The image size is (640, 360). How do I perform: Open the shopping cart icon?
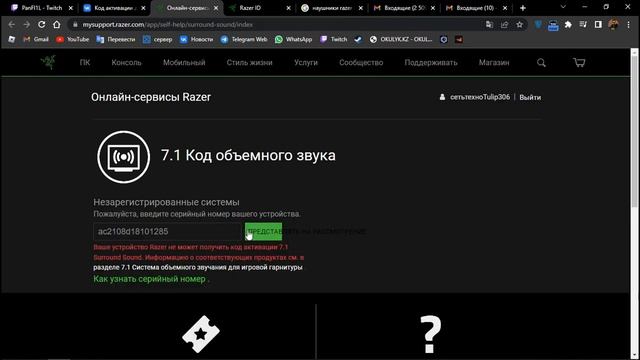pyautogui.click(x=579, y=62)
